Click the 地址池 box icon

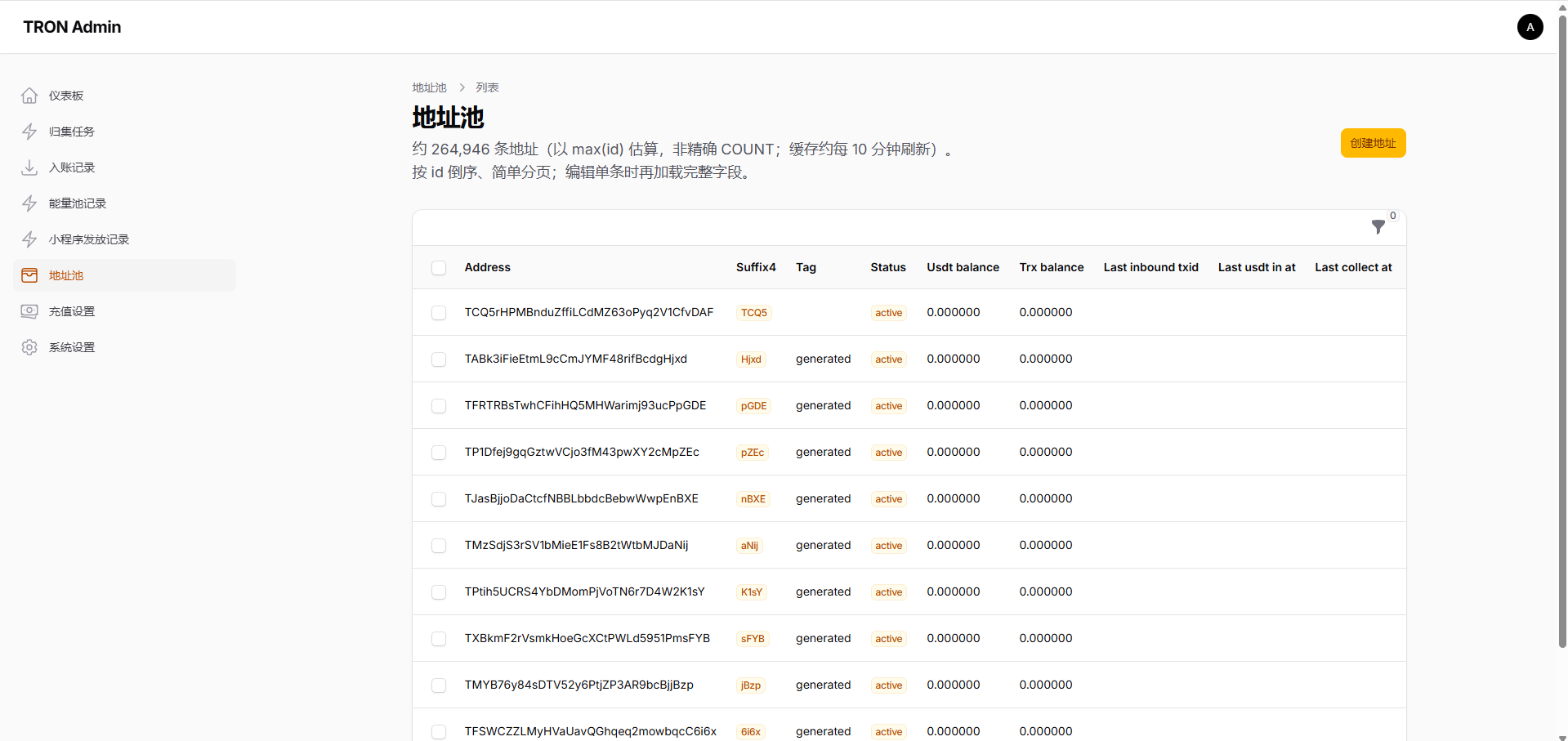(29, 275)
